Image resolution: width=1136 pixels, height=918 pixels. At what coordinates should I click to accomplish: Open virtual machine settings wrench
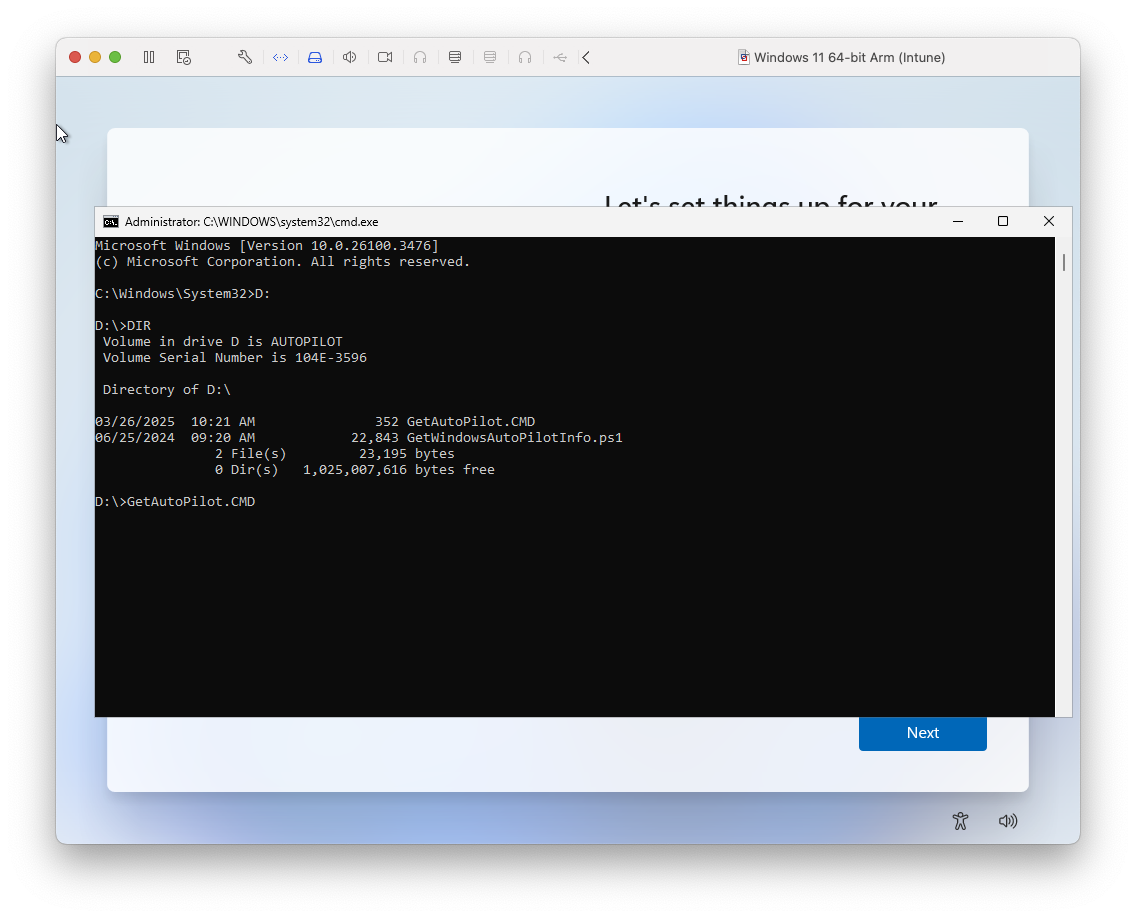245,57
